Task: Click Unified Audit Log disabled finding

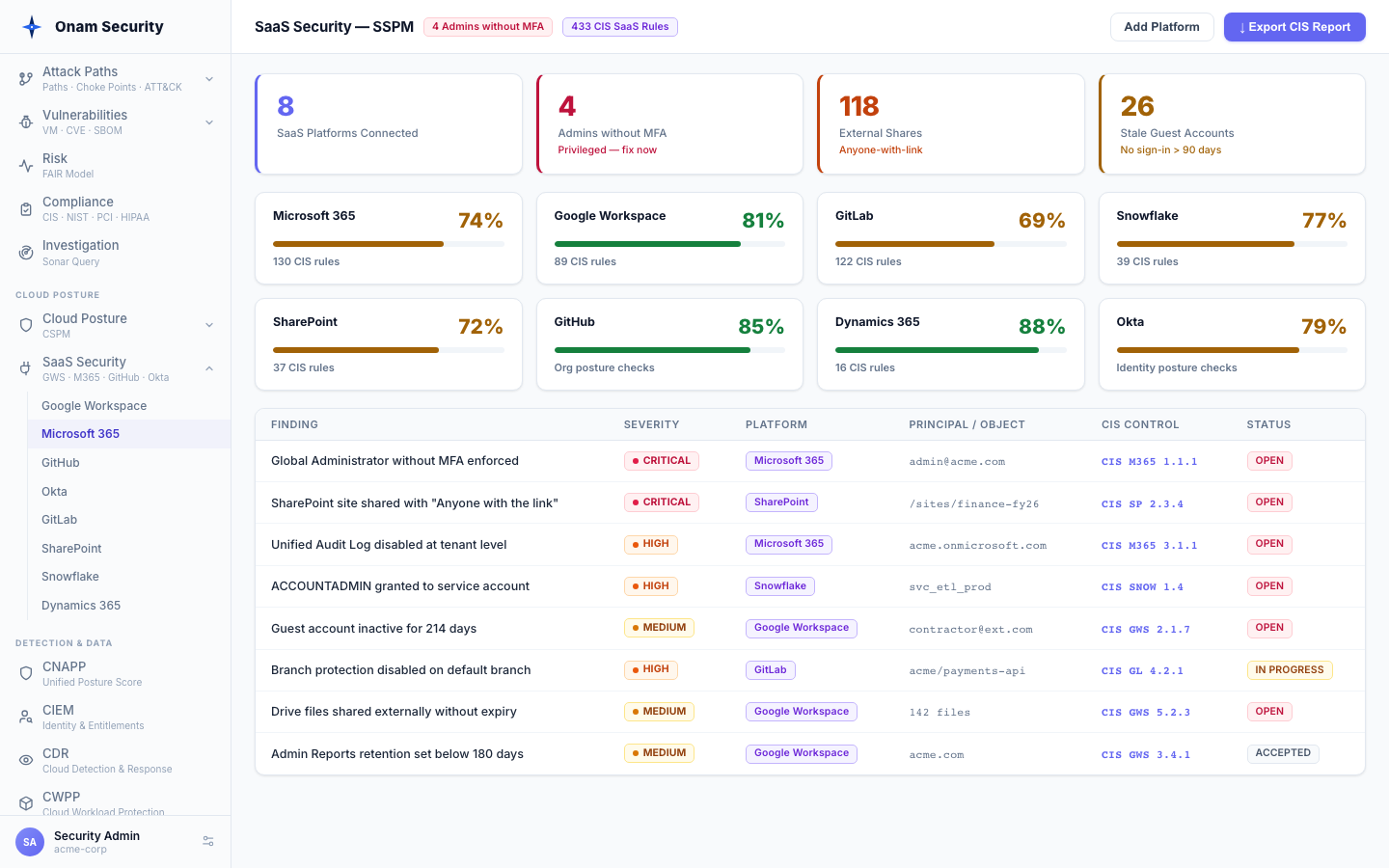Action: [x=389, y=545]
